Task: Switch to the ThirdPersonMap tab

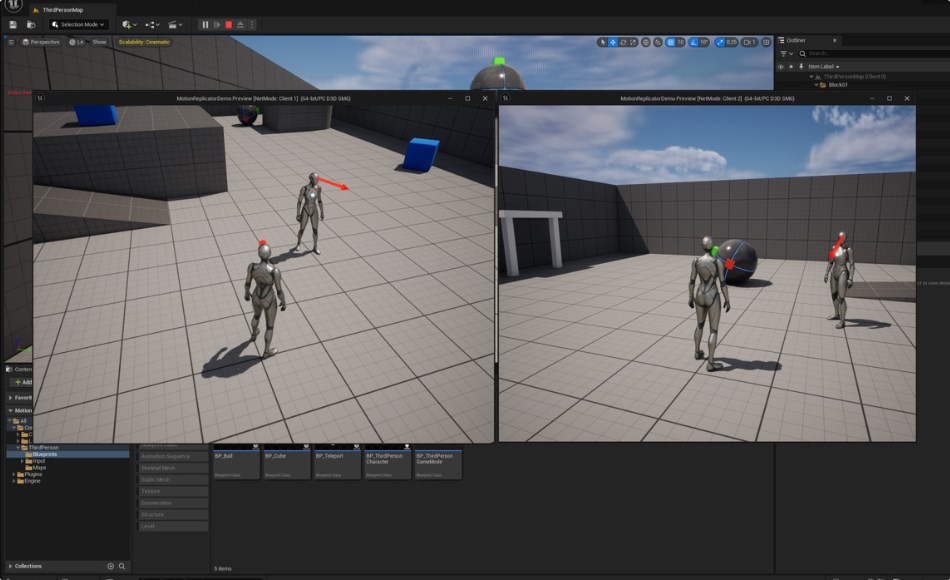Action: [x=58, y=10]
